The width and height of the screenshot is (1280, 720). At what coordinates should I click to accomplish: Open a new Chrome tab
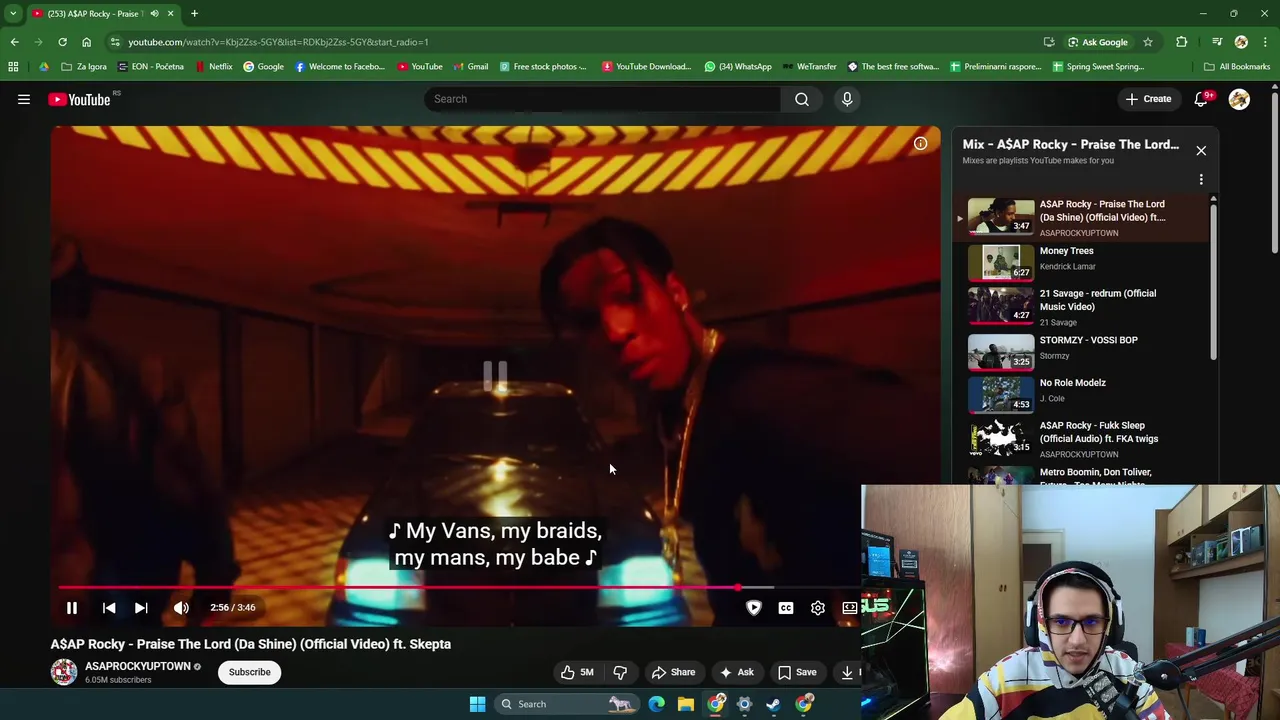[194, 14]
